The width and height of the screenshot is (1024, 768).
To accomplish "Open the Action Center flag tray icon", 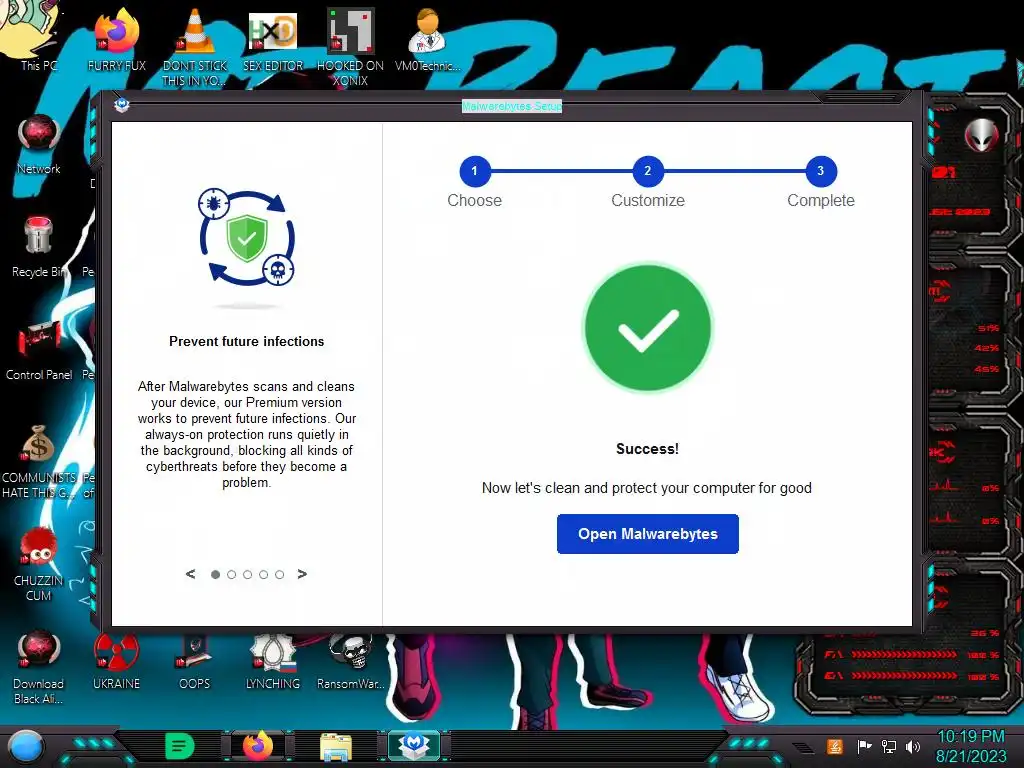I will [864, 746].
